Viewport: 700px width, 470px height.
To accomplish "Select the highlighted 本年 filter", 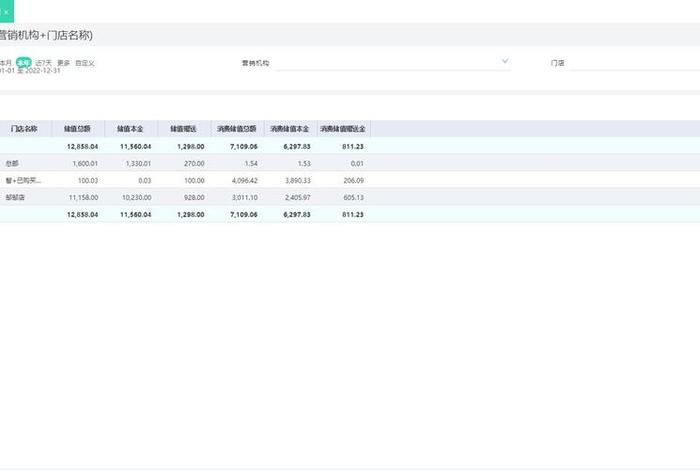I will tap(23, 62).
